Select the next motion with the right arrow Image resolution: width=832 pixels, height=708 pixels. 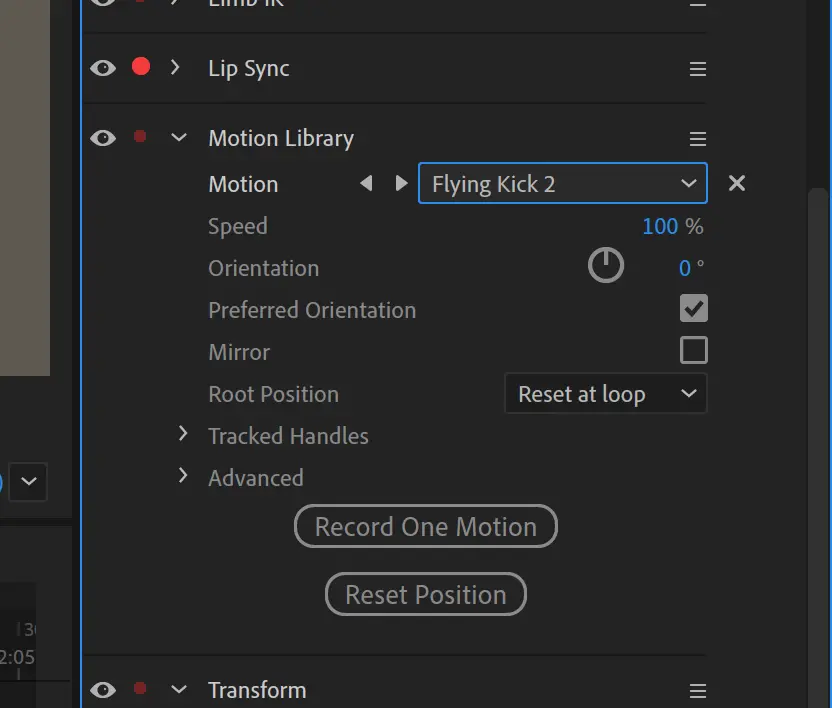pos(401,183)
